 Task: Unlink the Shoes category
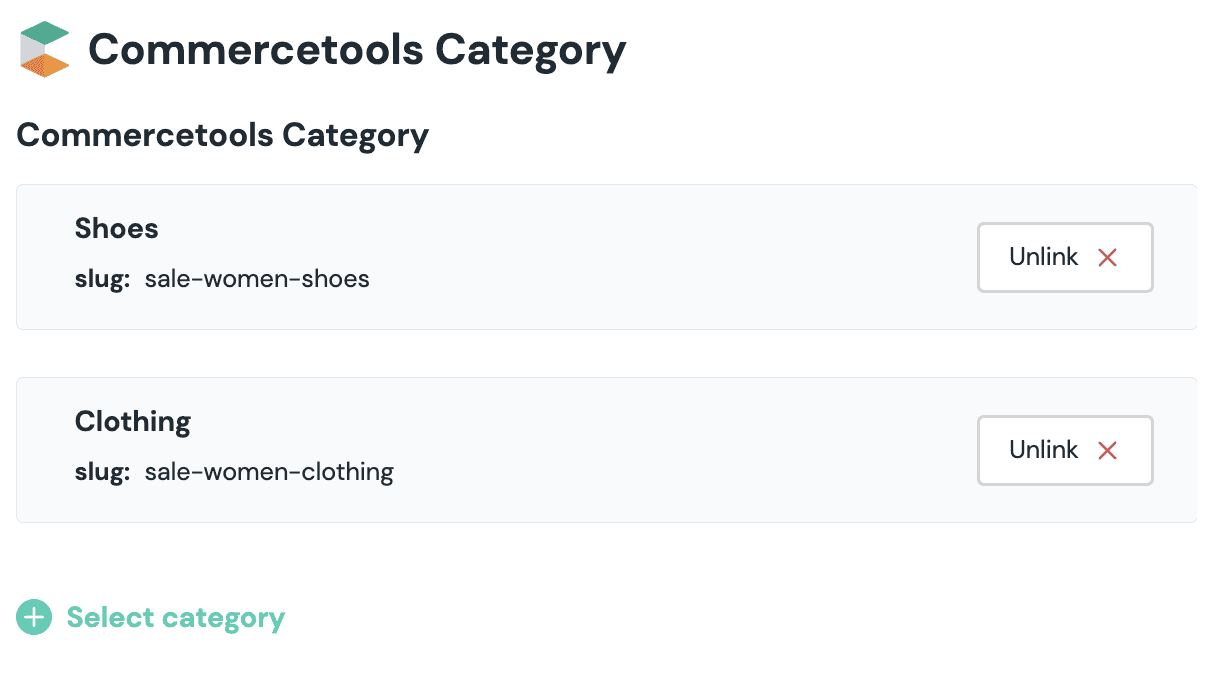coord(1064,258)
